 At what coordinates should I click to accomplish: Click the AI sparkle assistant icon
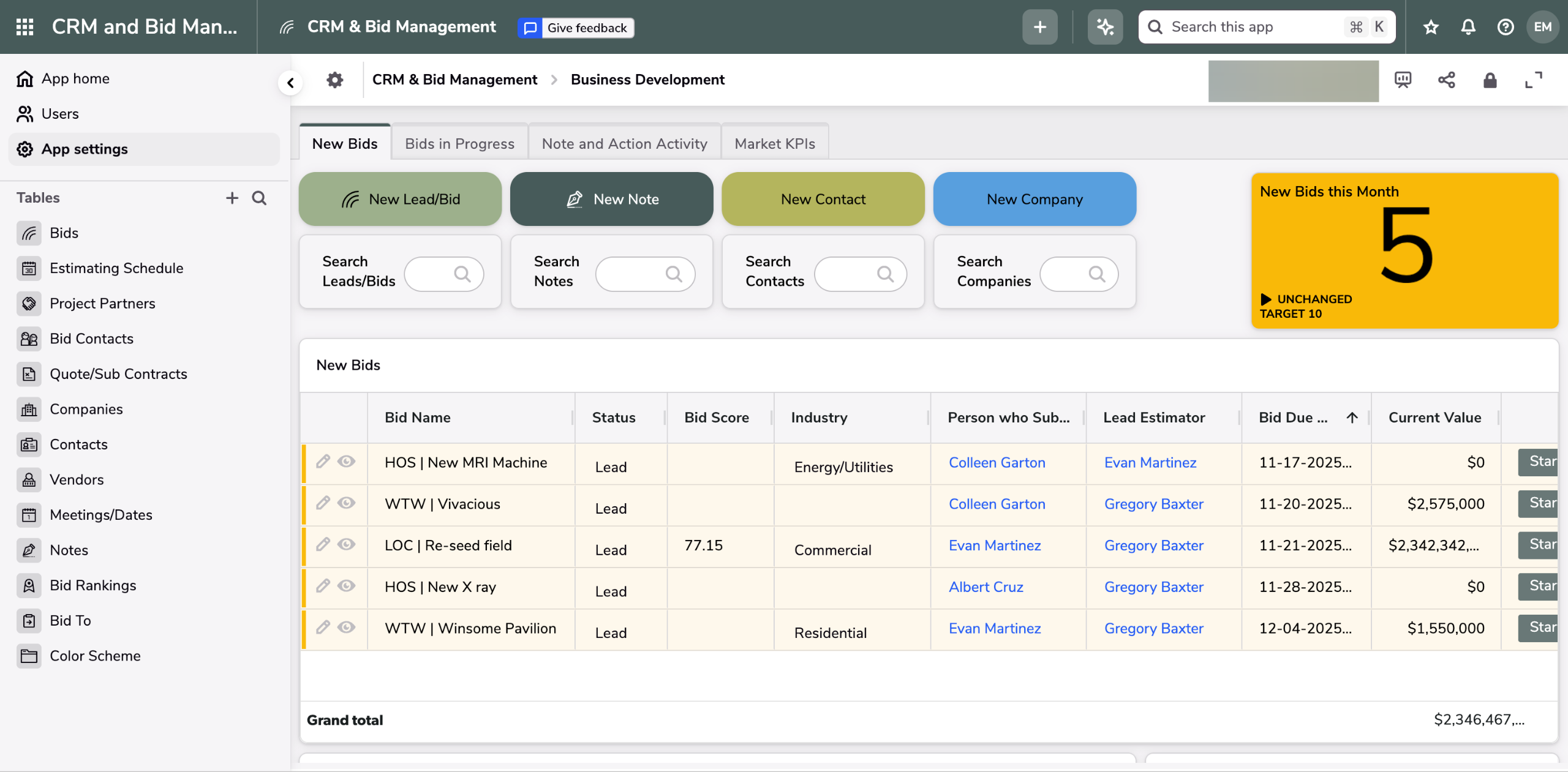tap(1105, 27)
